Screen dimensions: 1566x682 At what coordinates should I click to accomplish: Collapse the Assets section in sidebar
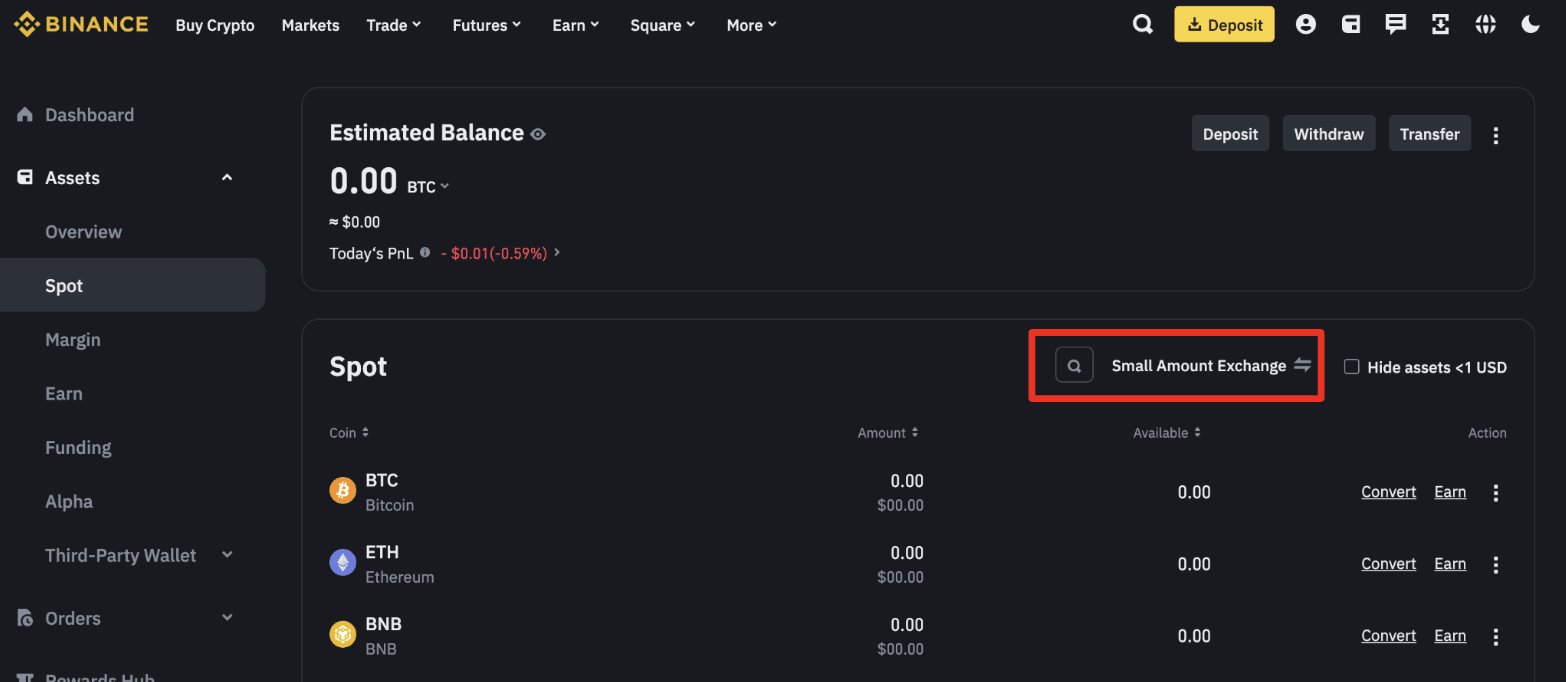(x=227, y=178)
